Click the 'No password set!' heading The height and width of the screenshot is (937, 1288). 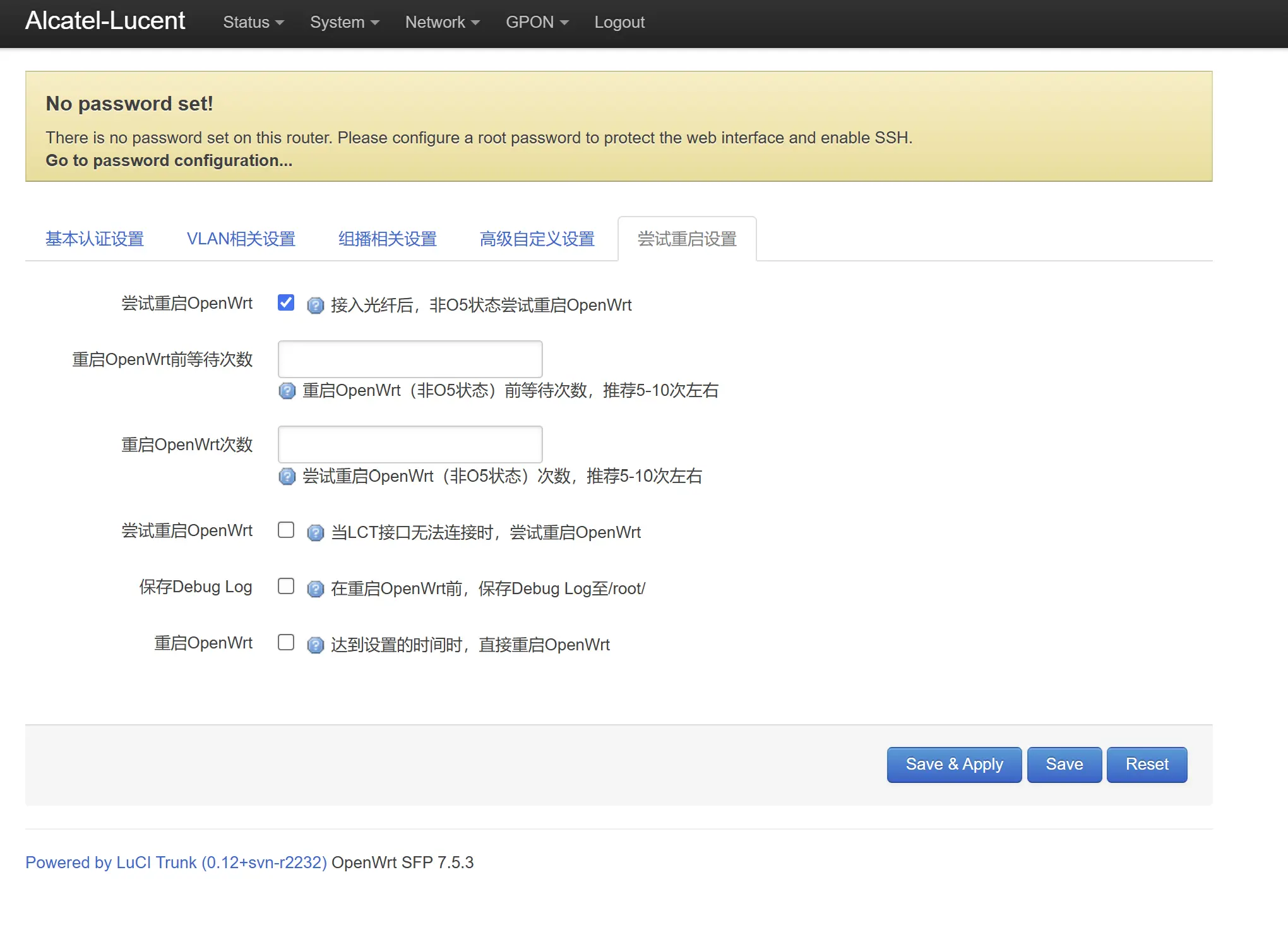(129, 104)
